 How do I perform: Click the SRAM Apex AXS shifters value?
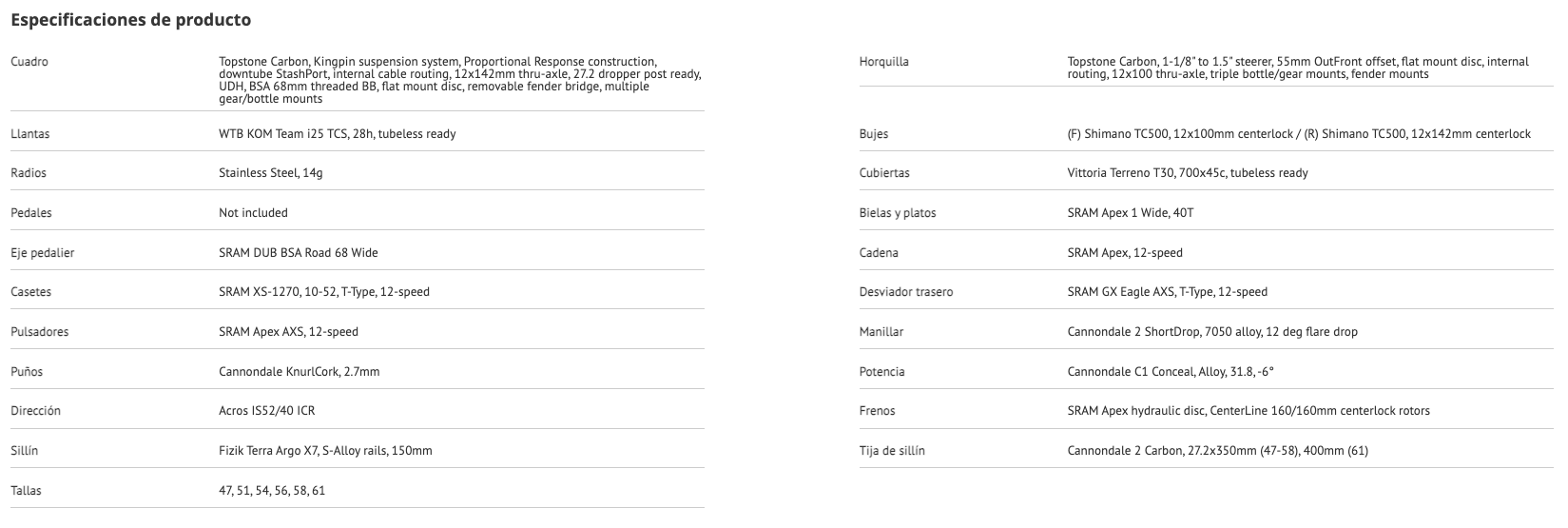pos(288,332)
